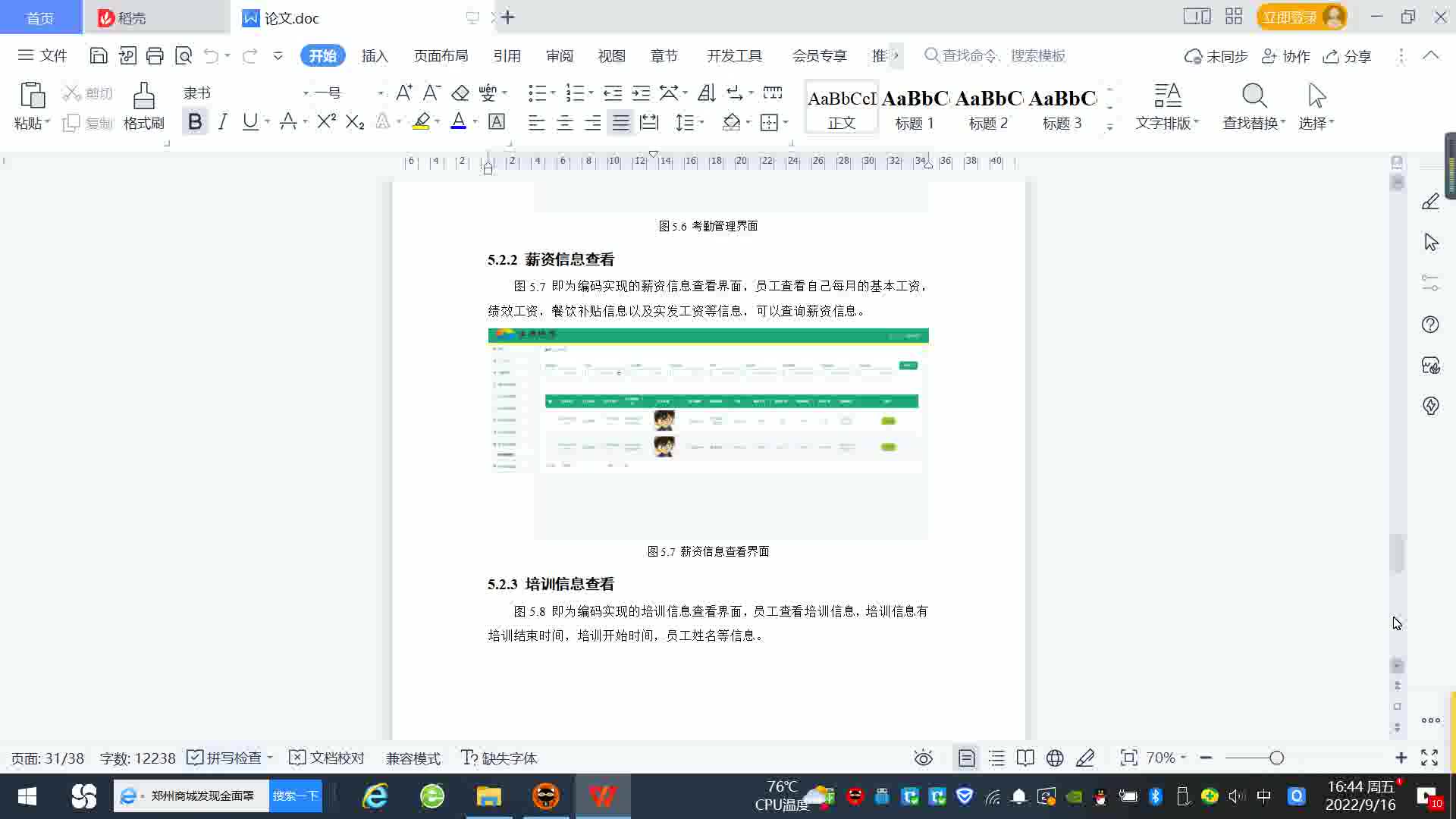Open Text Layout tool
This screenshot has height=819, width=1456.
[x=1167, y=106]
